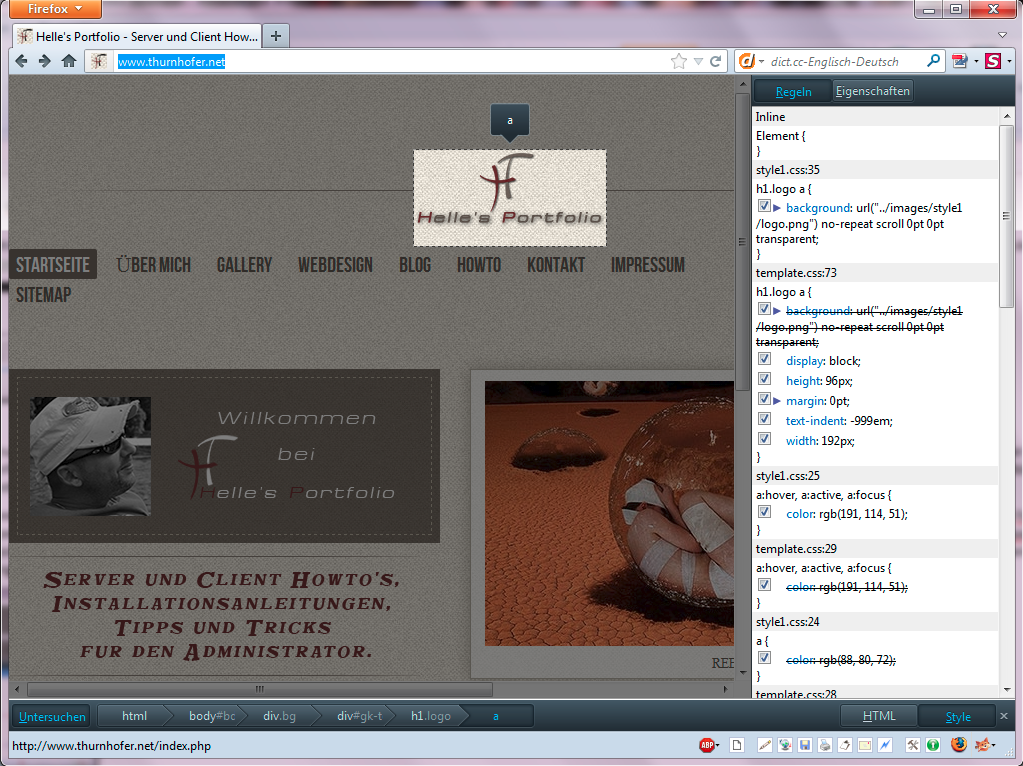Screen dimensions: 1023x766
Task: Click the envelope mail icon in status bar
Action: coord(865,745)
